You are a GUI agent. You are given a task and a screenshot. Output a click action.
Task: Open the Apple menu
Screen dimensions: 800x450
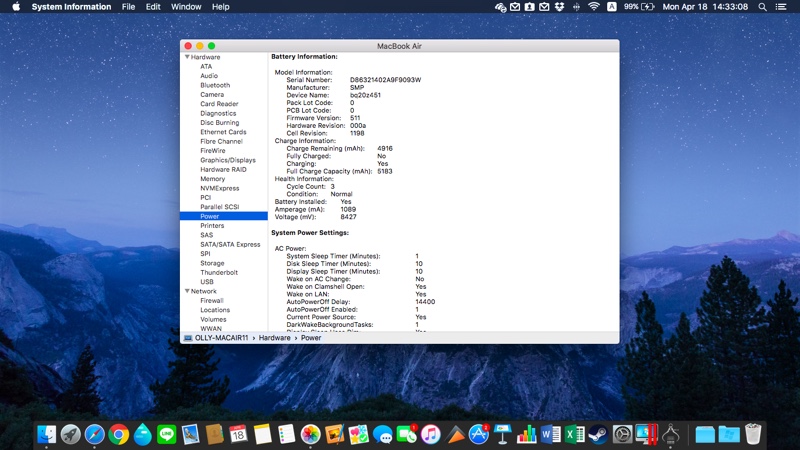coord(16,7)
